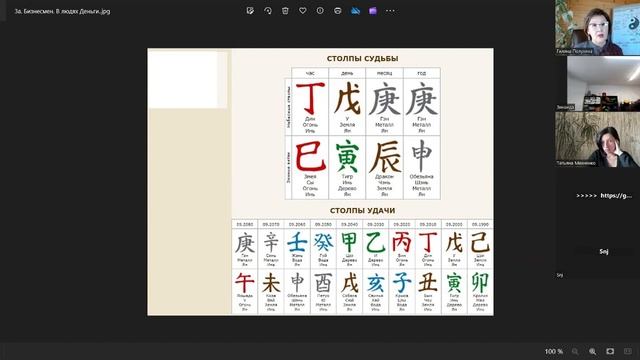Rotate the picture with the rotate icon
The image size is (640, 360).
click(x=268, y=11)
